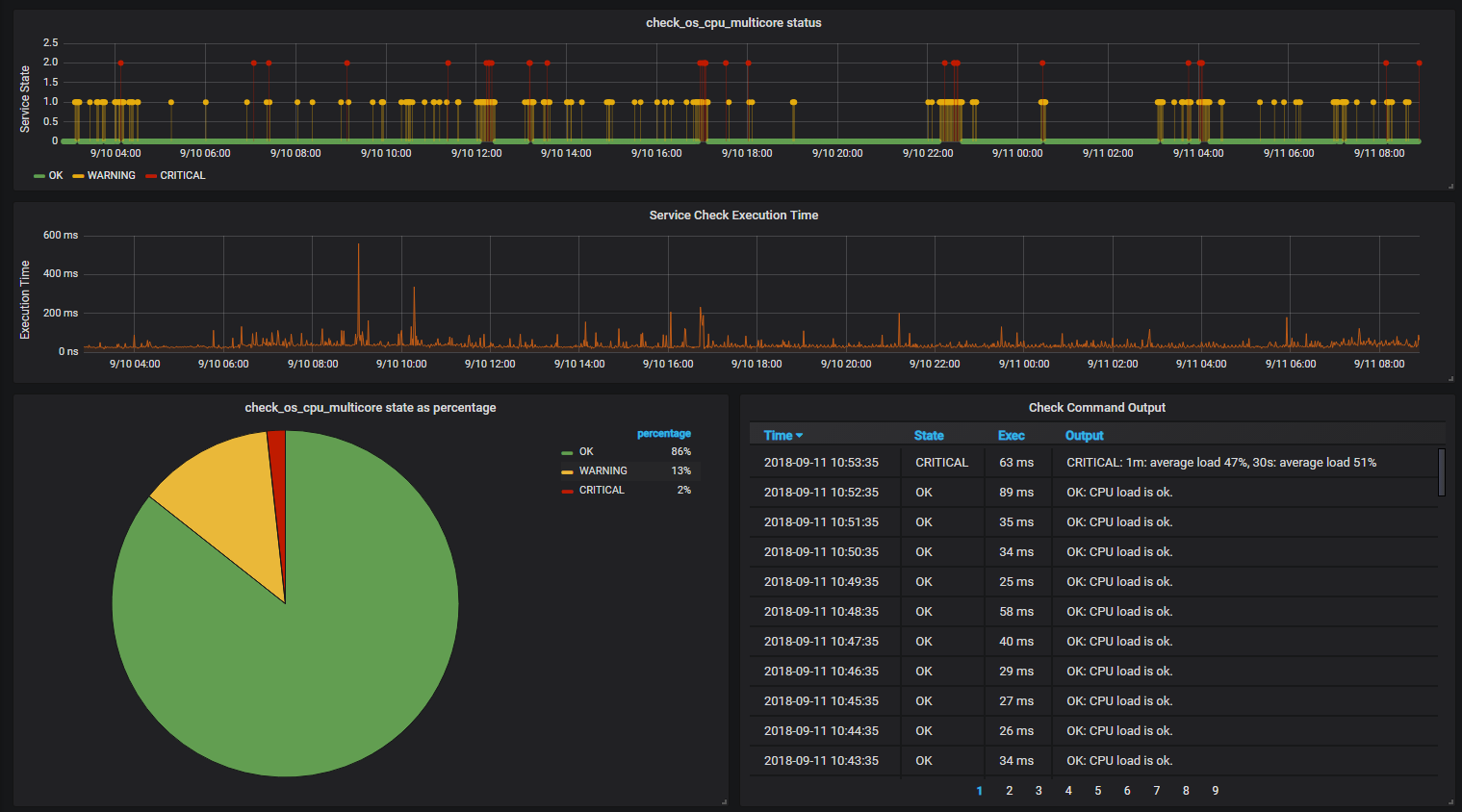Image resolution: width=1462 pixels, height=812 pixels.
Task: Toggle OK entry in pie chart legend
Action: tap(586, 451)
